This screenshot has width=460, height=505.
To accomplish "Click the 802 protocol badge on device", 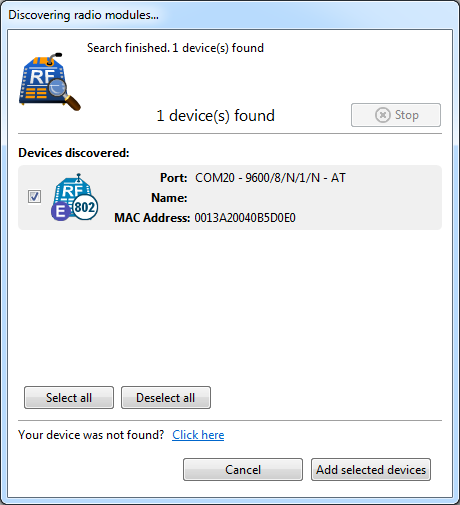I will point(85,207).
